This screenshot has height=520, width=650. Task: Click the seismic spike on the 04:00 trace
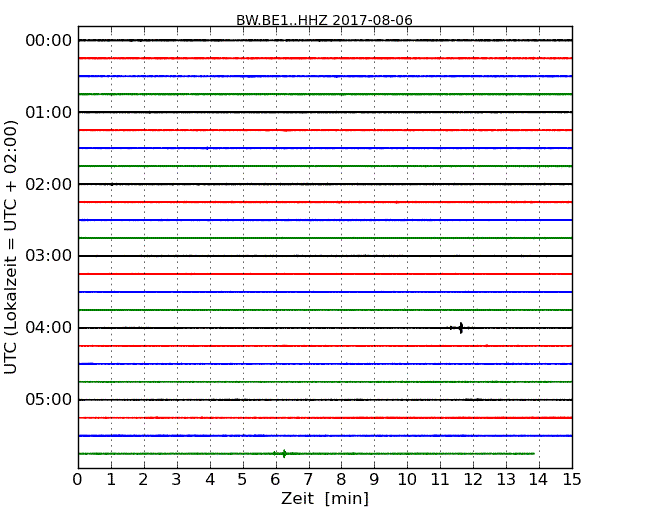click(461, 328)
